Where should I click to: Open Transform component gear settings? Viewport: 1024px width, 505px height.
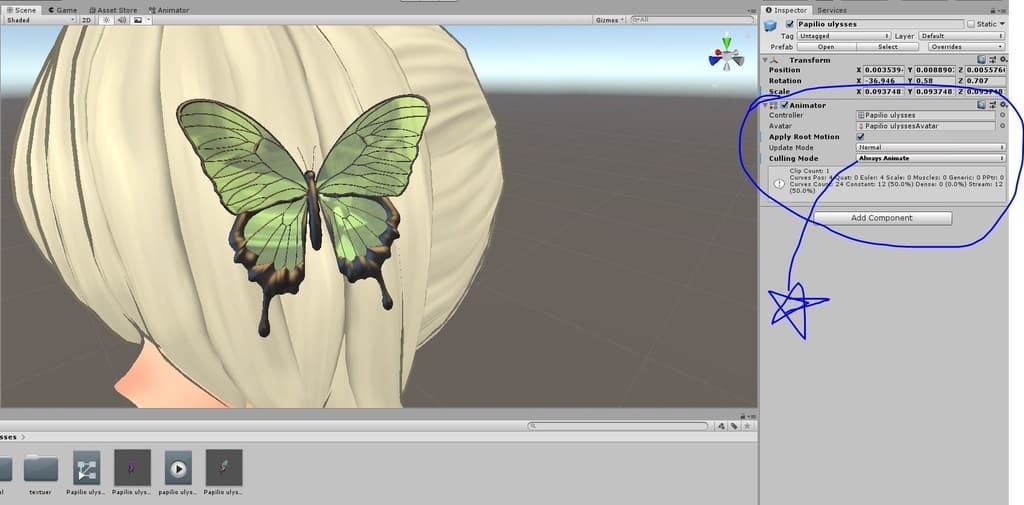pos(1004,60)
